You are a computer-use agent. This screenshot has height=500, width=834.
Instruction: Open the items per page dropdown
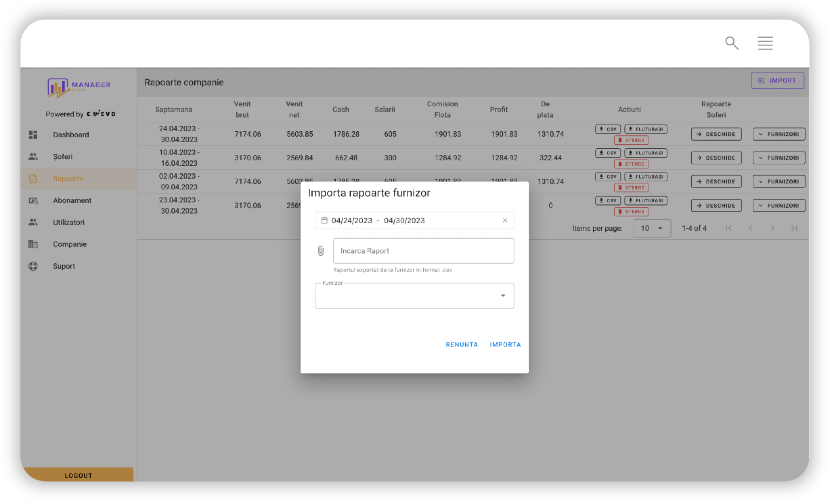click(x=652, y=228)
